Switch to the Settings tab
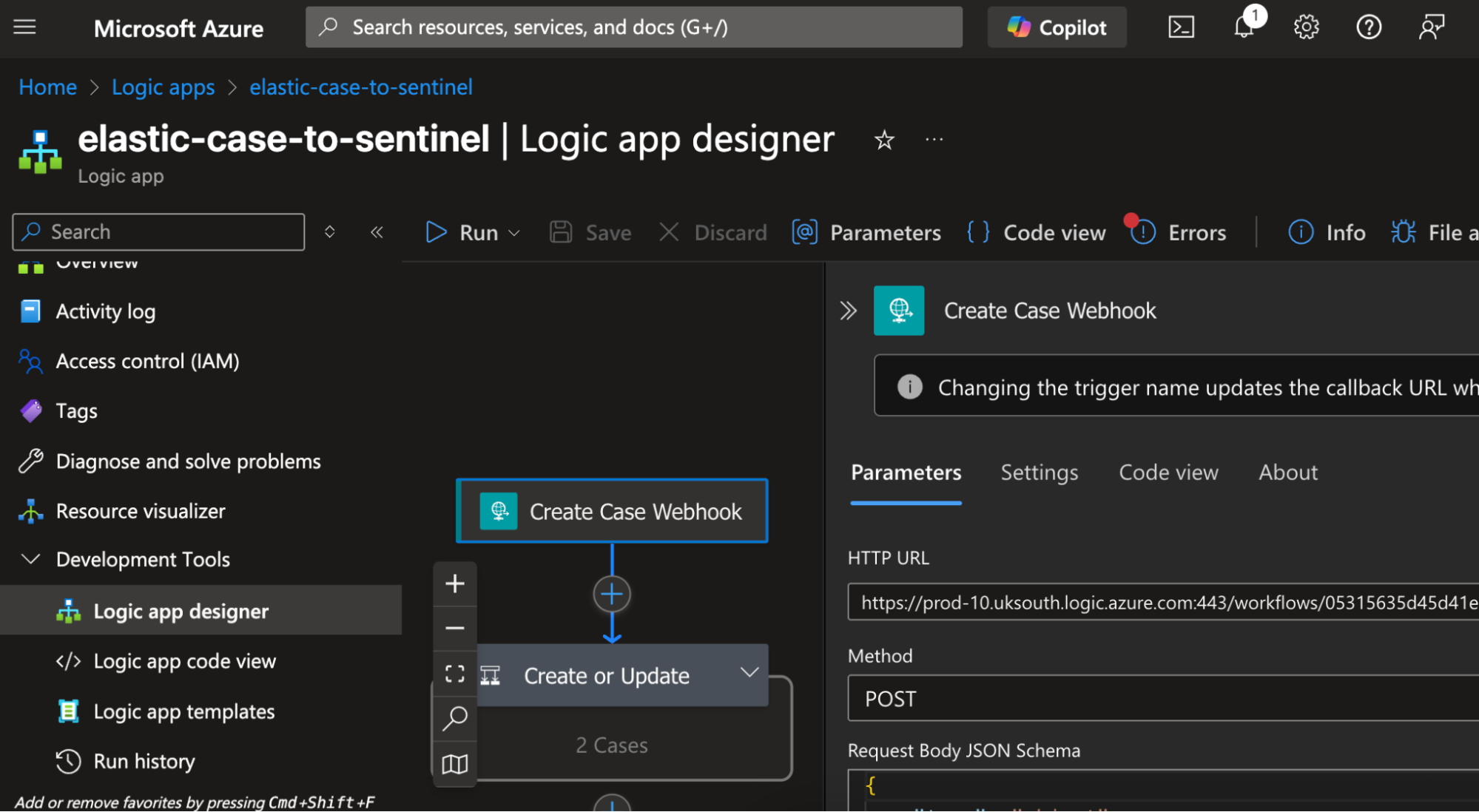1479x812 pixels. click(x=1040, y=473)
